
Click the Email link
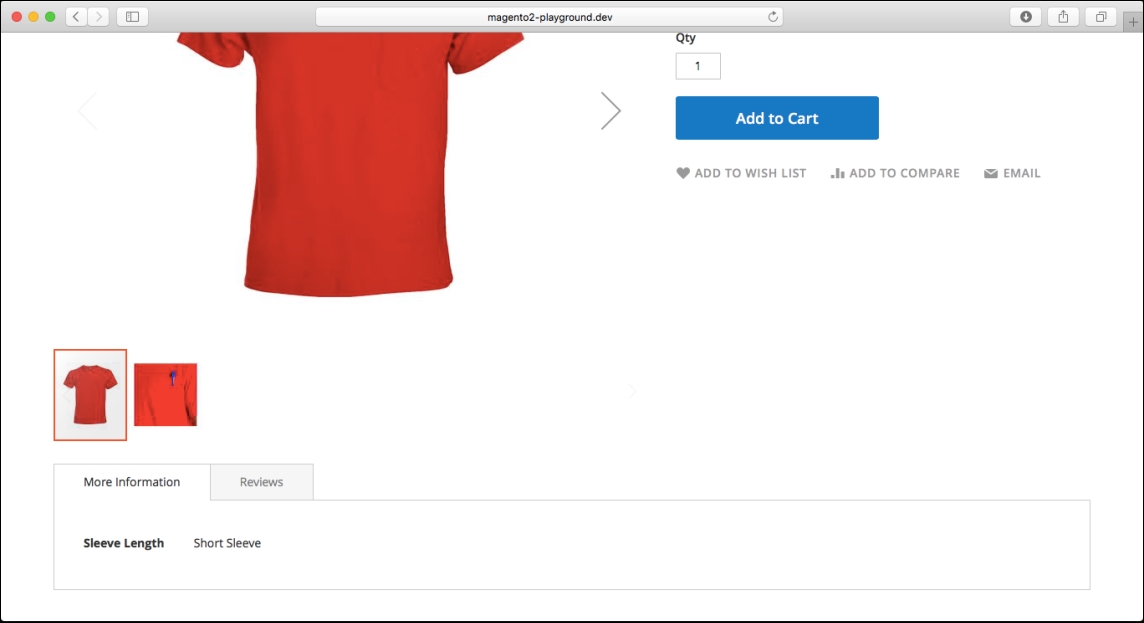click(x=1012, y=173)
